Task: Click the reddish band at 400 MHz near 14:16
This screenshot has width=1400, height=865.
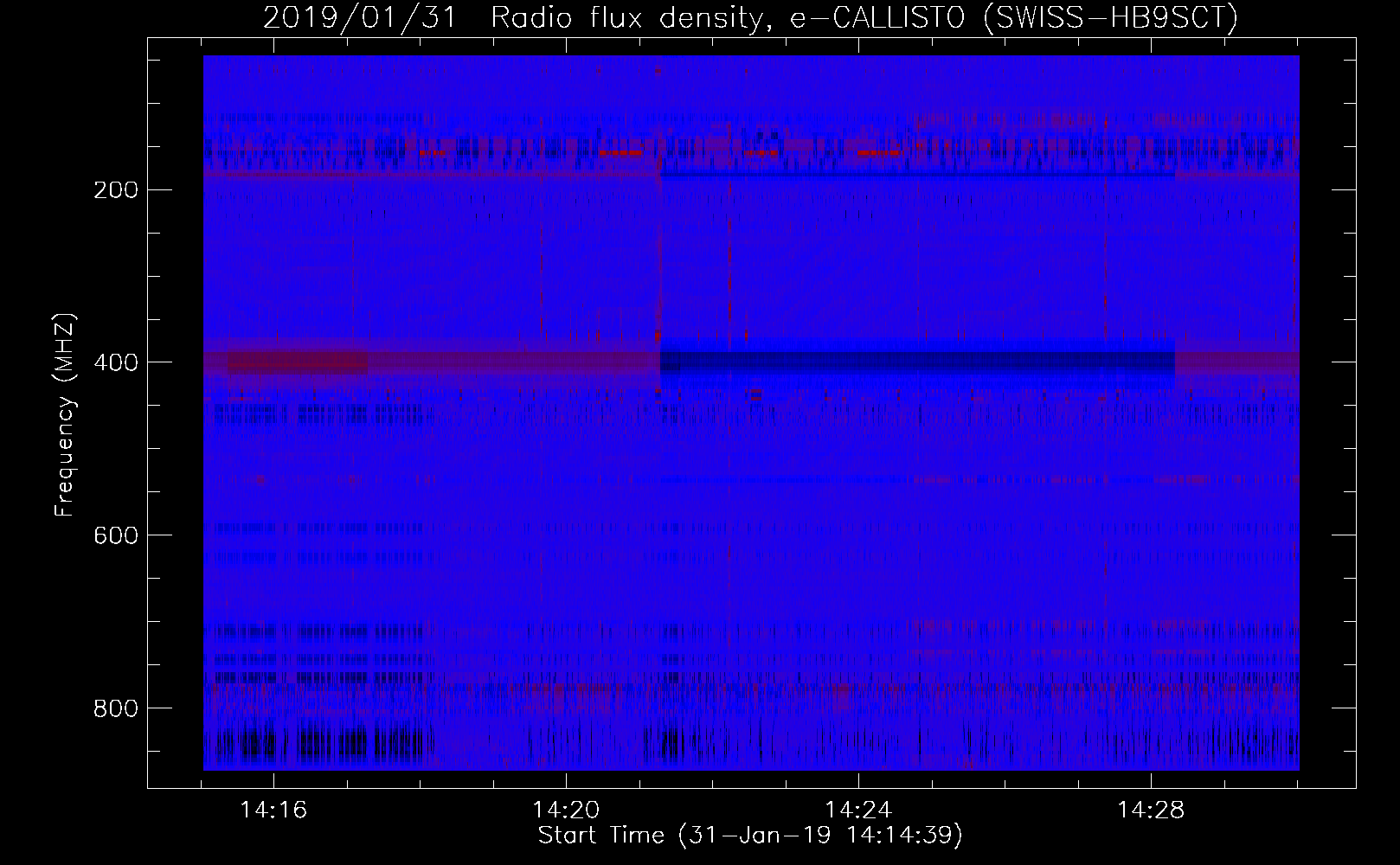Action: pyautogui.click(x=298, y=362)
